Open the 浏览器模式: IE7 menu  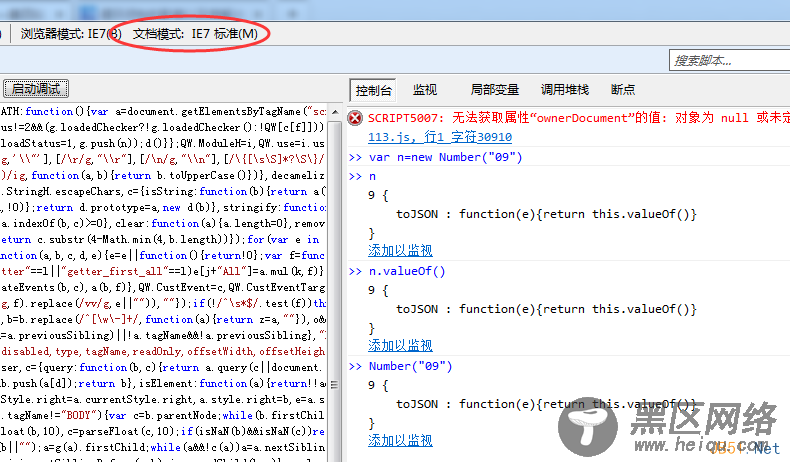71,34
